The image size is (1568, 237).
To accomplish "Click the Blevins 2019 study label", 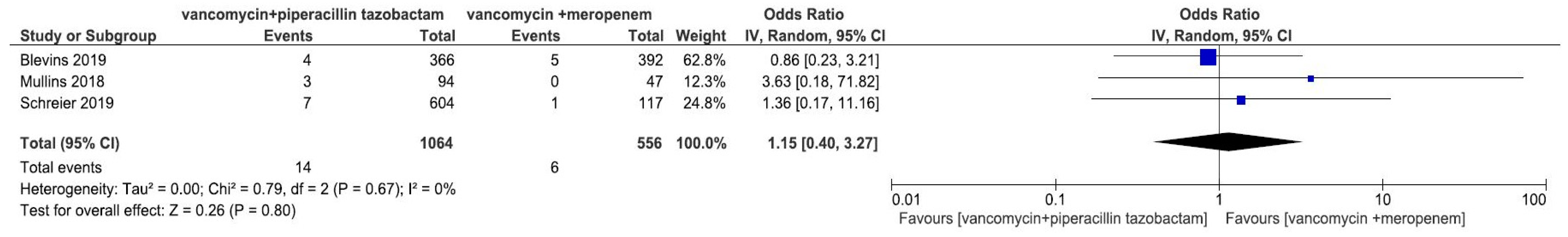I will (x=63, y=60).
